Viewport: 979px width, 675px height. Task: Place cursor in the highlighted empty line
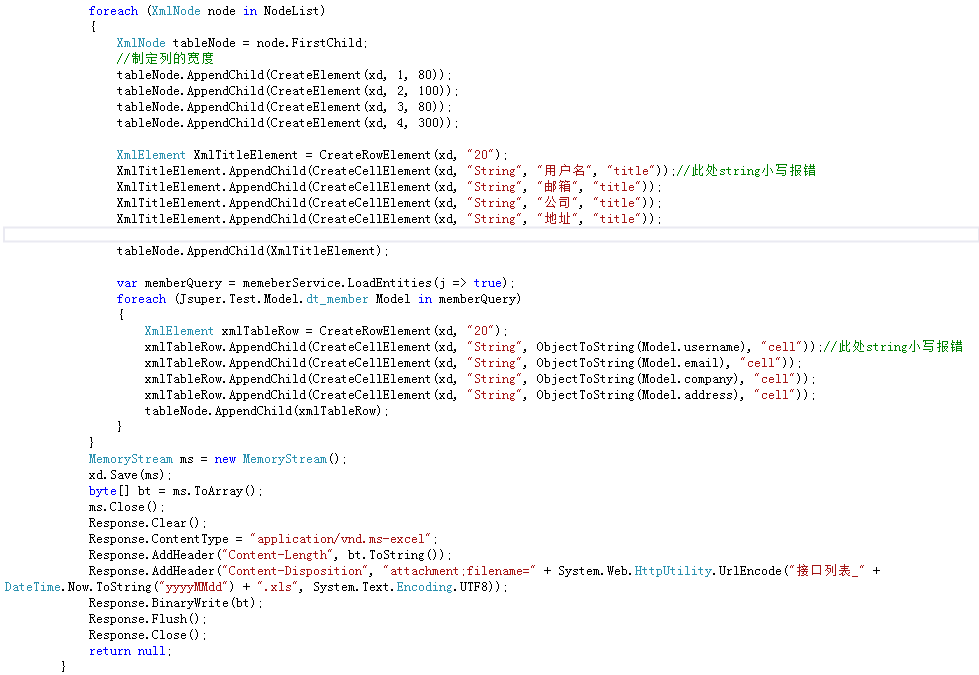(491, 235)
